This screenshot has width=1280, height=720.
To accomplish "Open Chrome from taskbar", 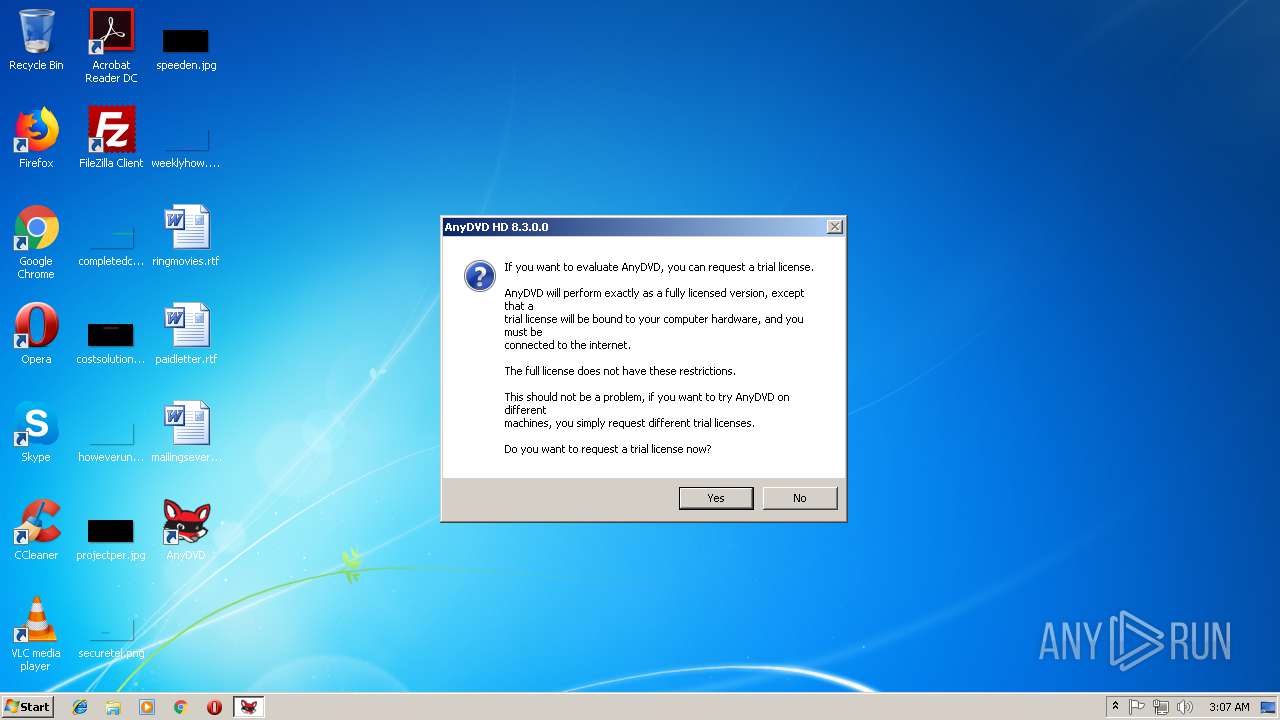I will click(x=181, y=707).
